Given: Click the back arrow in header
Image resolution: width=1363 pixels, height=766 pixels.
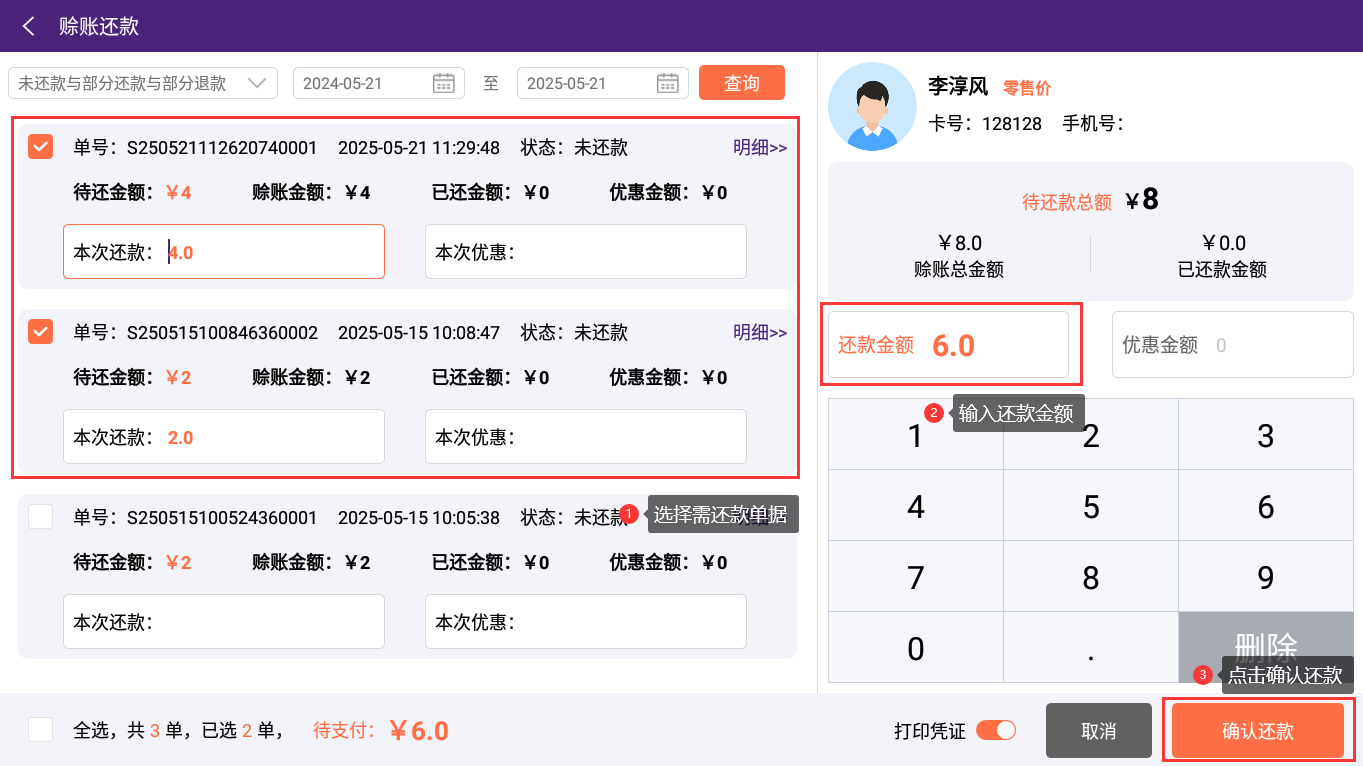Looking at the screenshot, I should pyautogui.click(x=29, y=26).
